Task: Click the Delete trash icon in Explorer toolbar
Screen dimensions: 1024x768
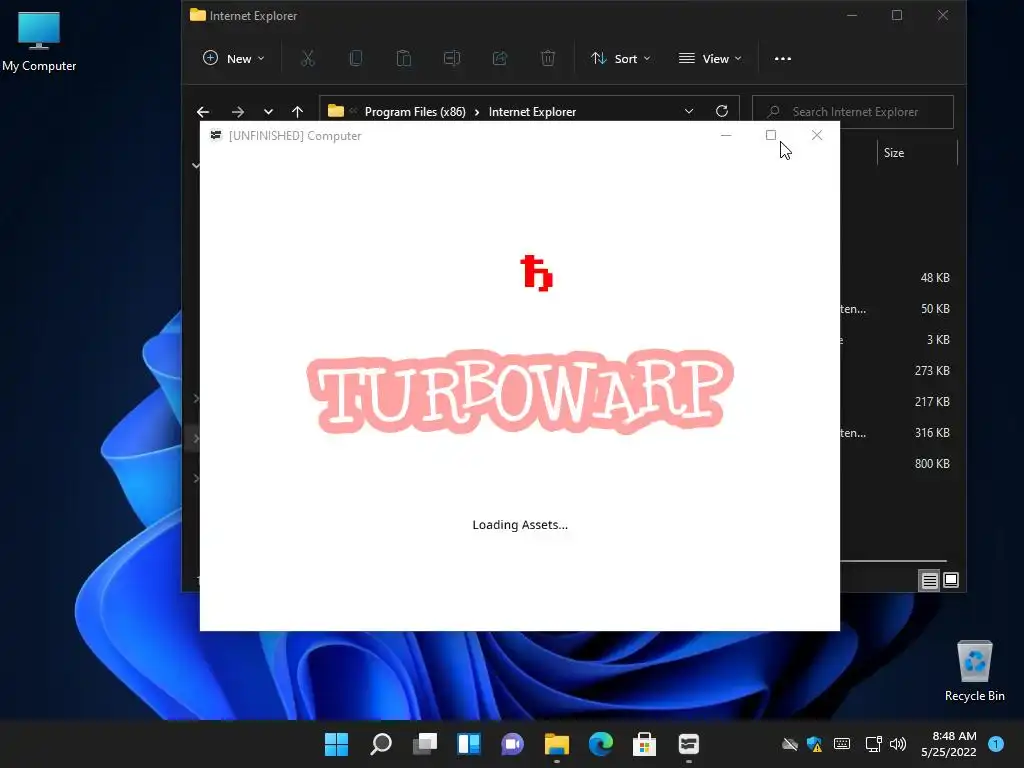Action: tap(548, 59)
